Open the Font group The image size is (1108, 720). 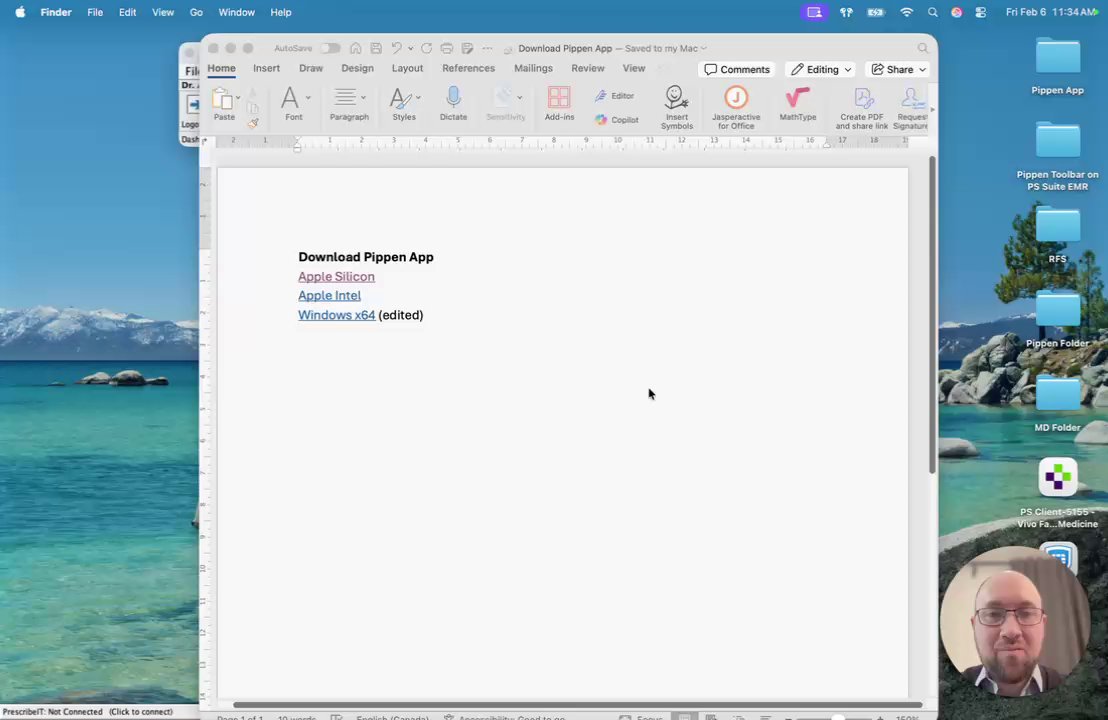pyautogui.click(x=293, y=104)
